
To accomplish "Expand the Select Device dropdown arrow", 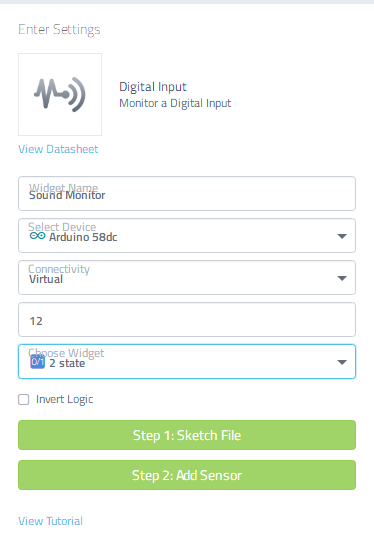I will click(x=342, y=236).
